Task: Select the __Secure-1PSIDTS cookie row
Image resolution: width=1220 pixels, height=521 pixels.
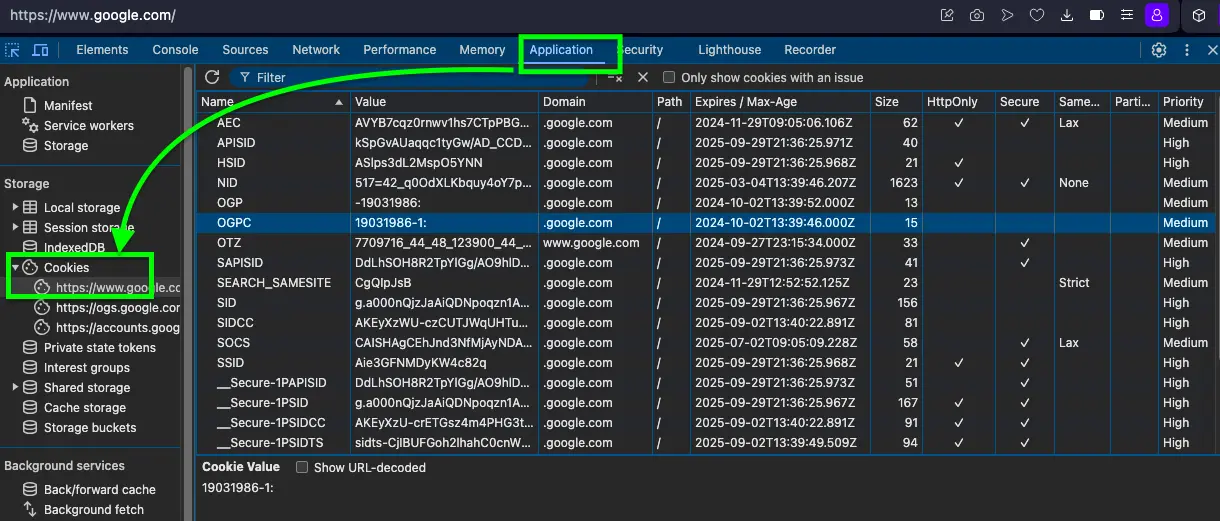Action: click(706, 443)
